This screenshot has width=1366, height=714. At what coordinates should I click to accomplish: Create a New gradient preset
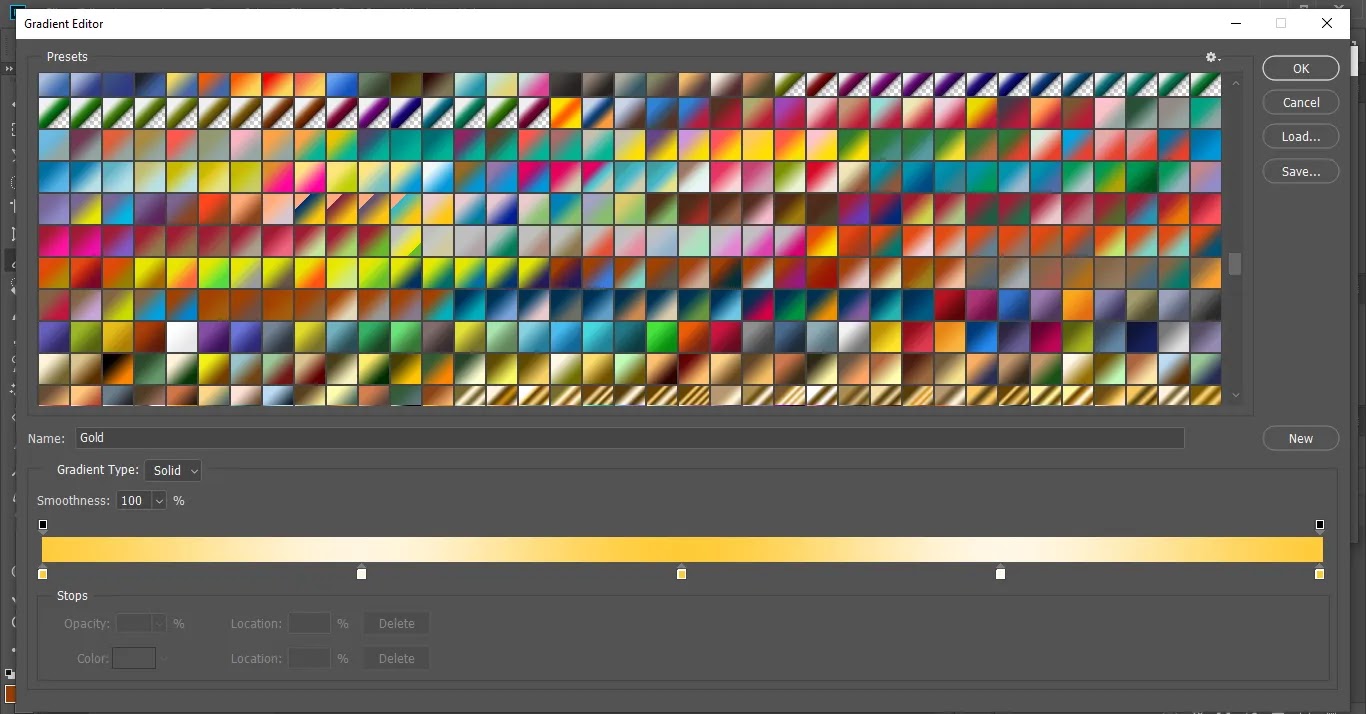click(x=1300, y=438)
